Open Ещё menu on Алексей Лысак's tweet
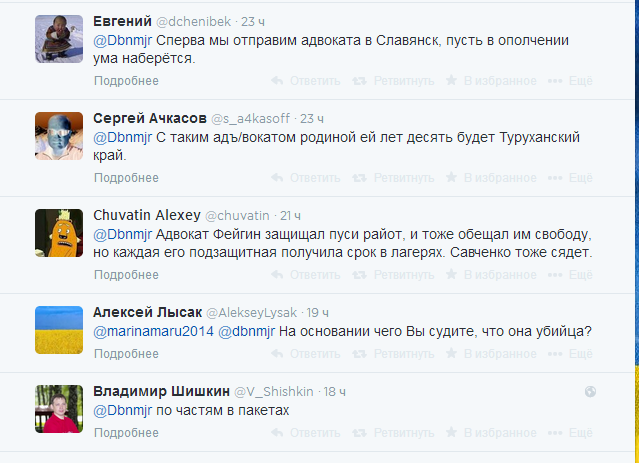The image size is (639, 463). point(570,354)
